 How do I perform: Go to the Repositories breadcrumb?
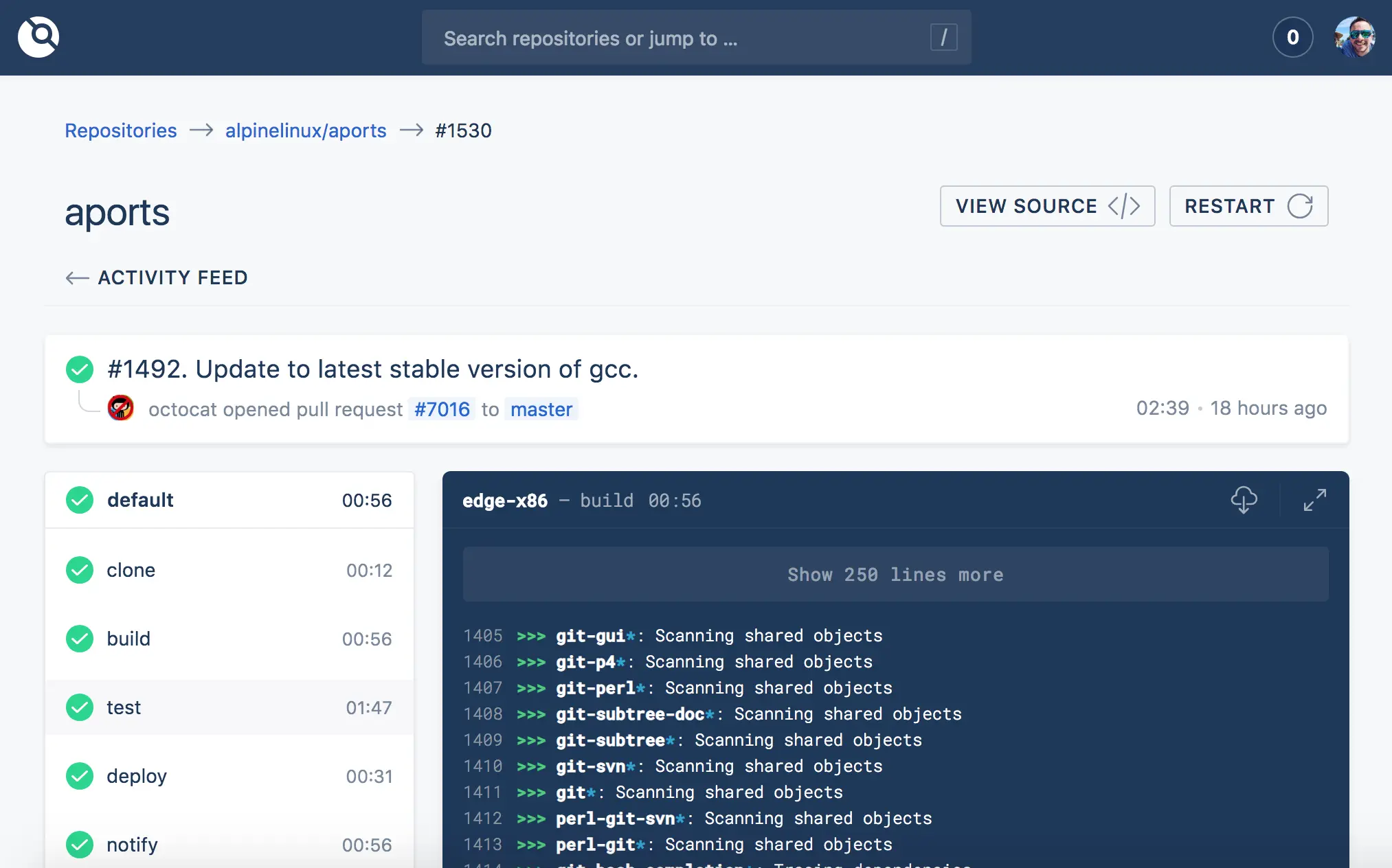coord(121,130)
